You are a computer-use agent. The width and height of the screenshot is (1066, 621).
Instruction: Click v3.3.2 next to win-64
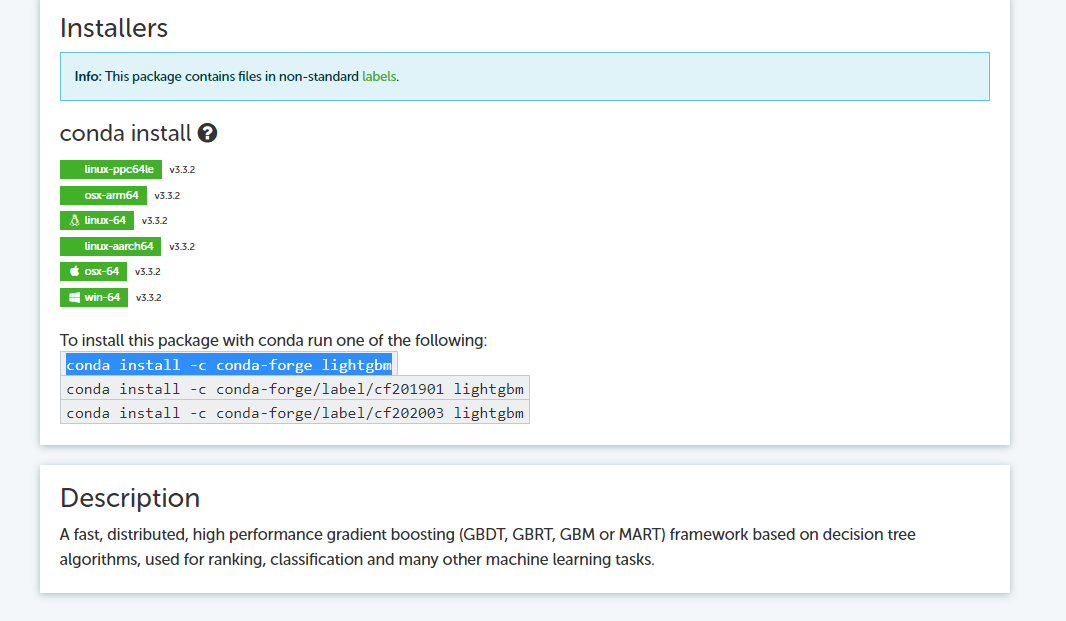(x=149, y=297)
